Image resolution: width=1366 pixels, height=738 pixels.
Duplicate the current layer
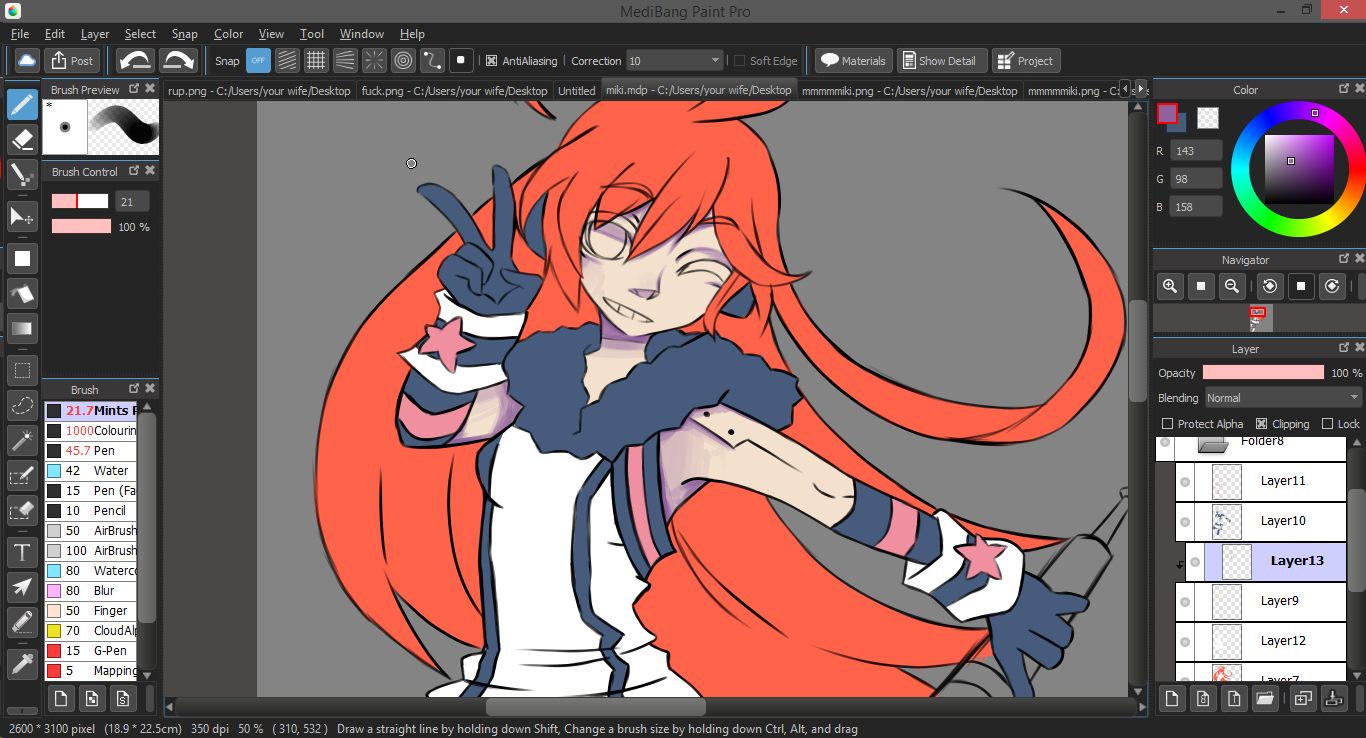point(1302,697)
